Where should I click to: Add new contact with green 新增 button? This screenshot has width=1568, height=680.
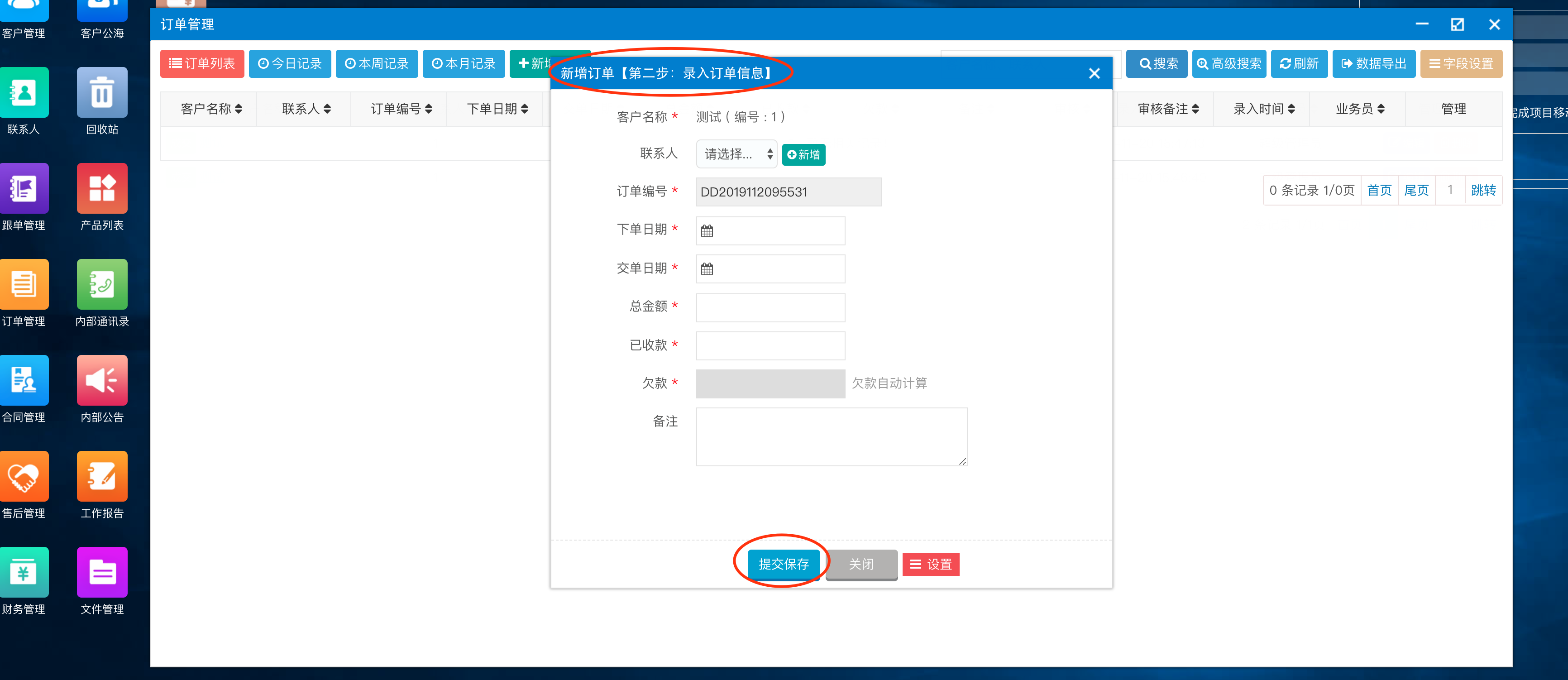coord(803,155)
